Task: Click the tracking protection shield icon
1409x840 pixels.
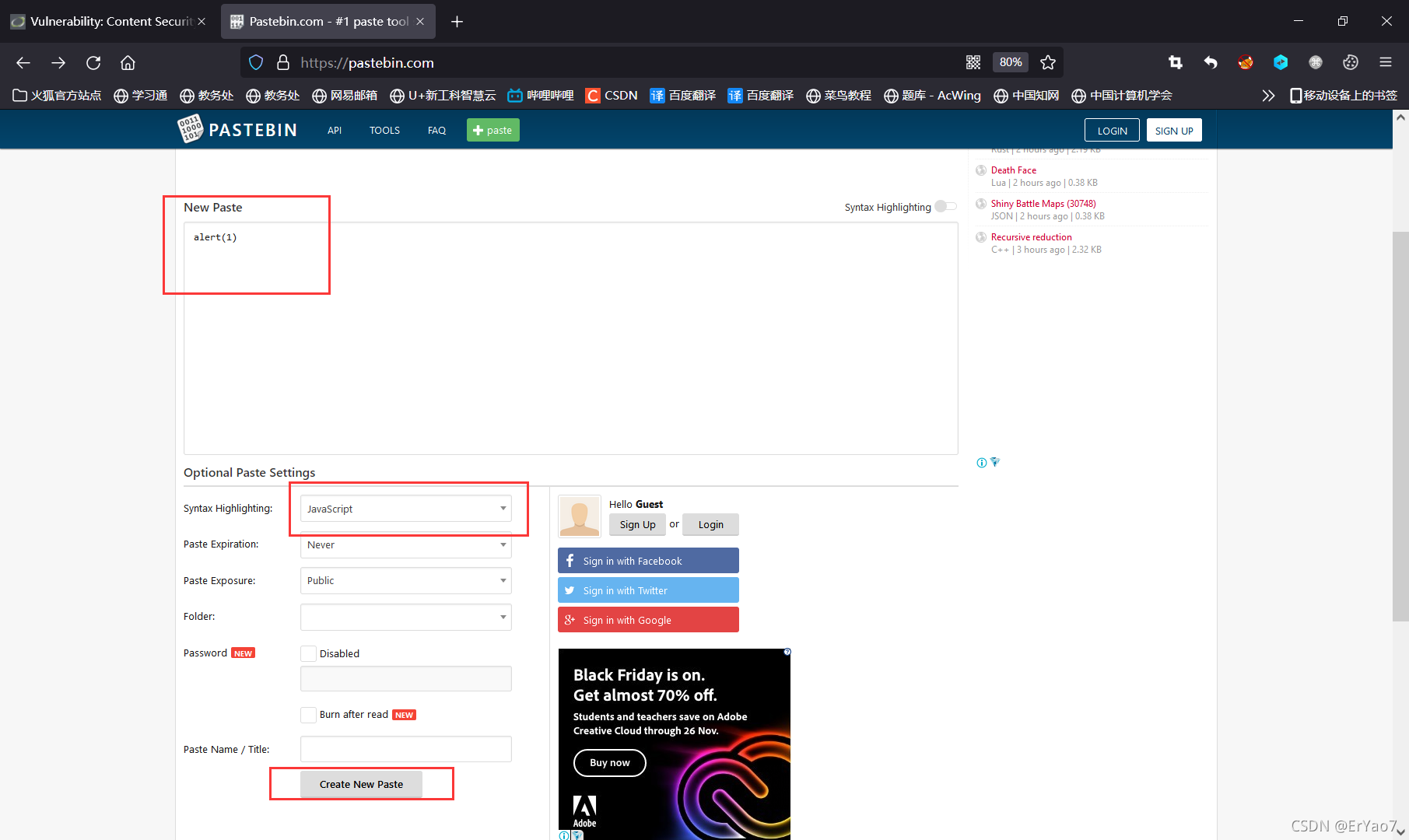Action: tap(256, 62)
